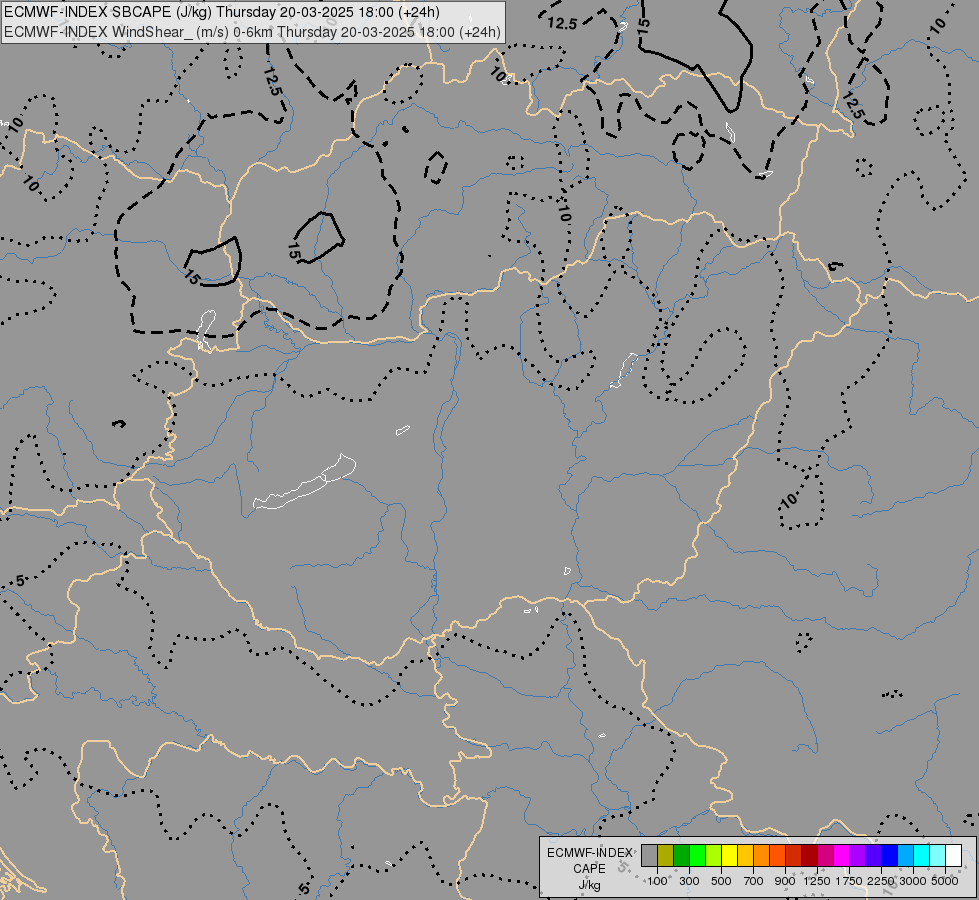
Task: Click the olive swatch in CAPE legend
Action: point(666,856)
